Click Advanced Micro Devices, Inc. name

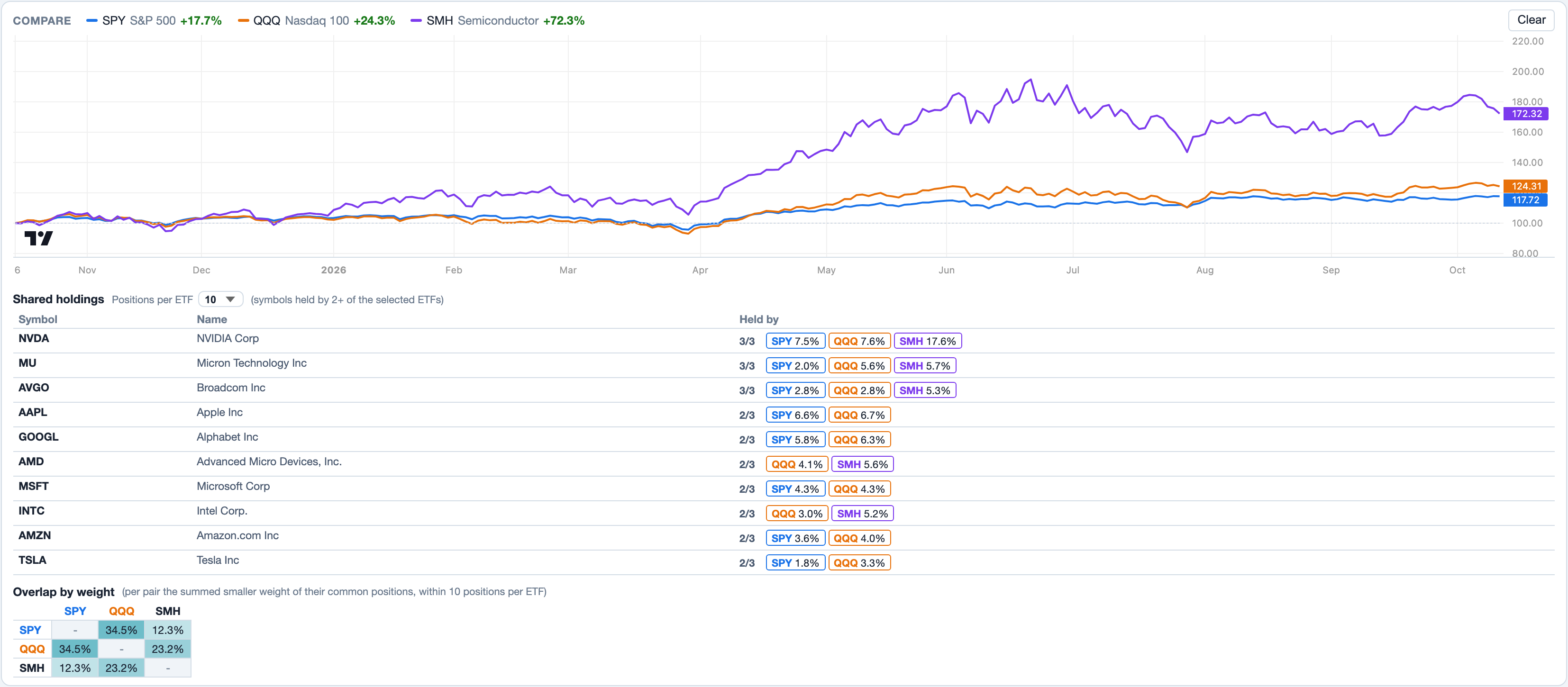pos(269,462)
